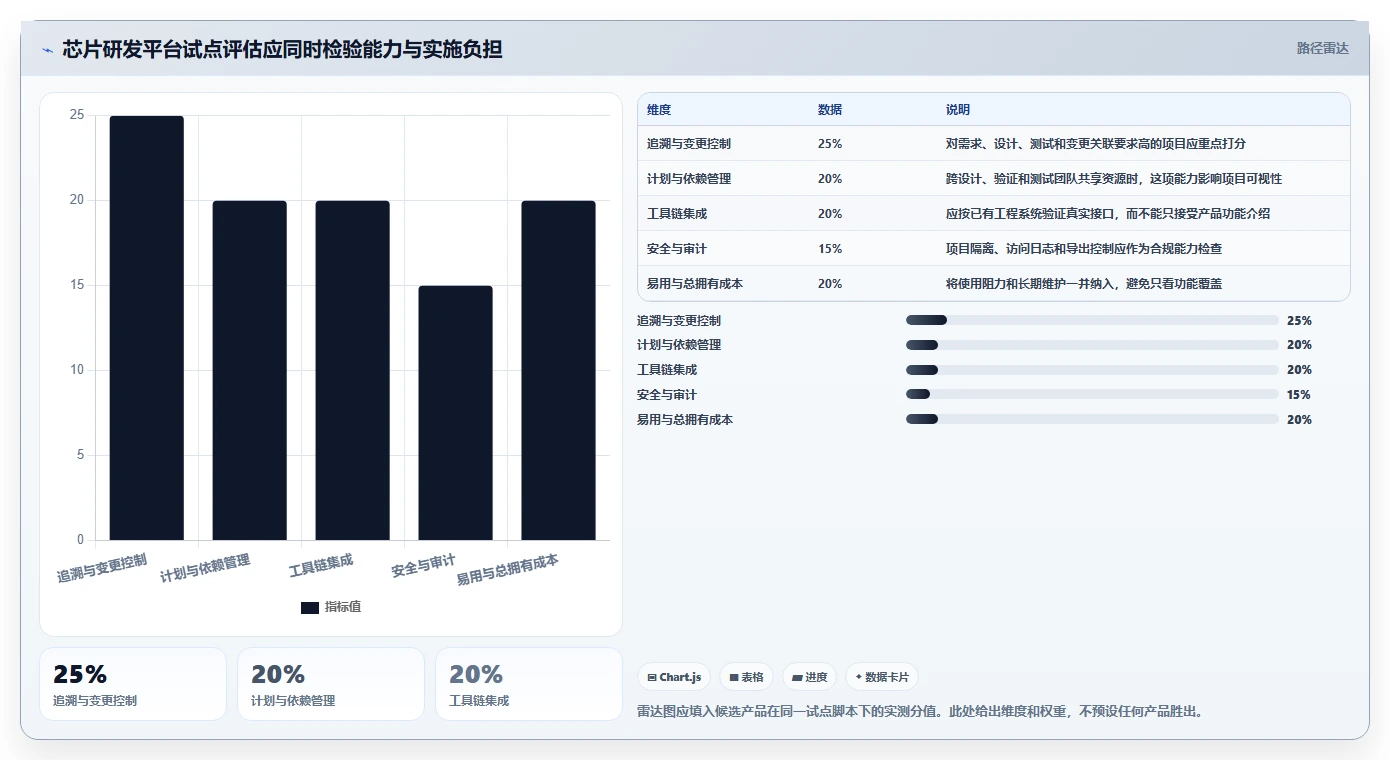Click the 15% label beside progress bars
This screenshot has height=760, width=1390.
[1299, 395]
